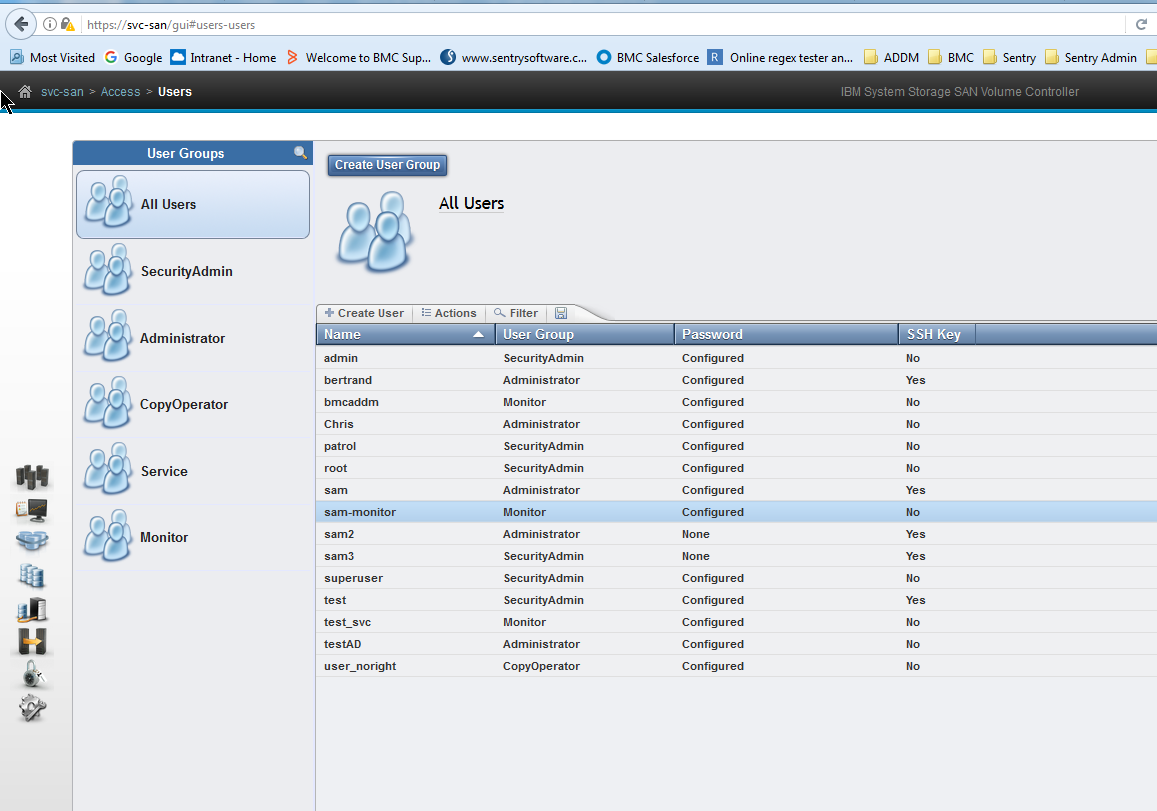Click the Create User Group button
Viewport: 1157px width, 811px height.
pyautogui.click(x=386, y=165)
